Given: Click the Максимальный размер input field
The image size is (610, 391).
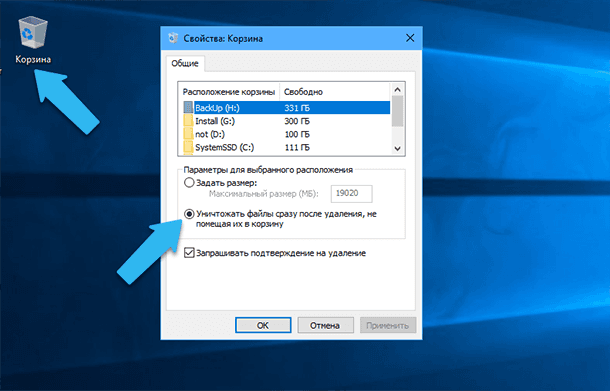Looking at the screenshot, I should point(351,193).
